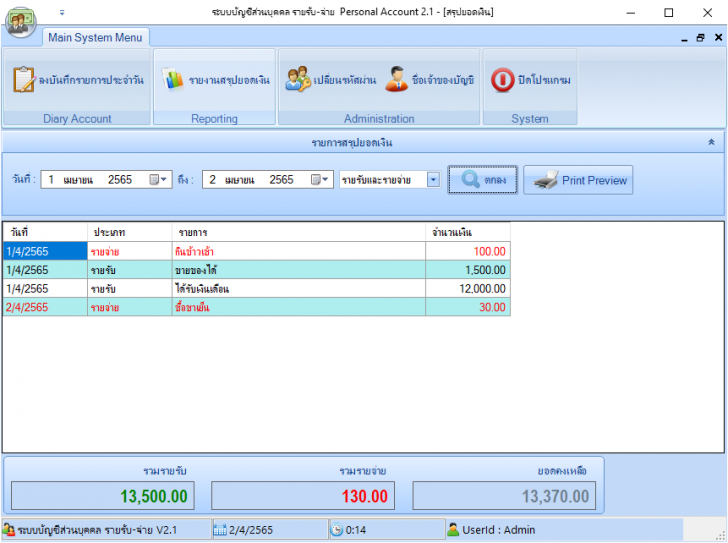Click the year 2565 in end date

click(281, 179)
